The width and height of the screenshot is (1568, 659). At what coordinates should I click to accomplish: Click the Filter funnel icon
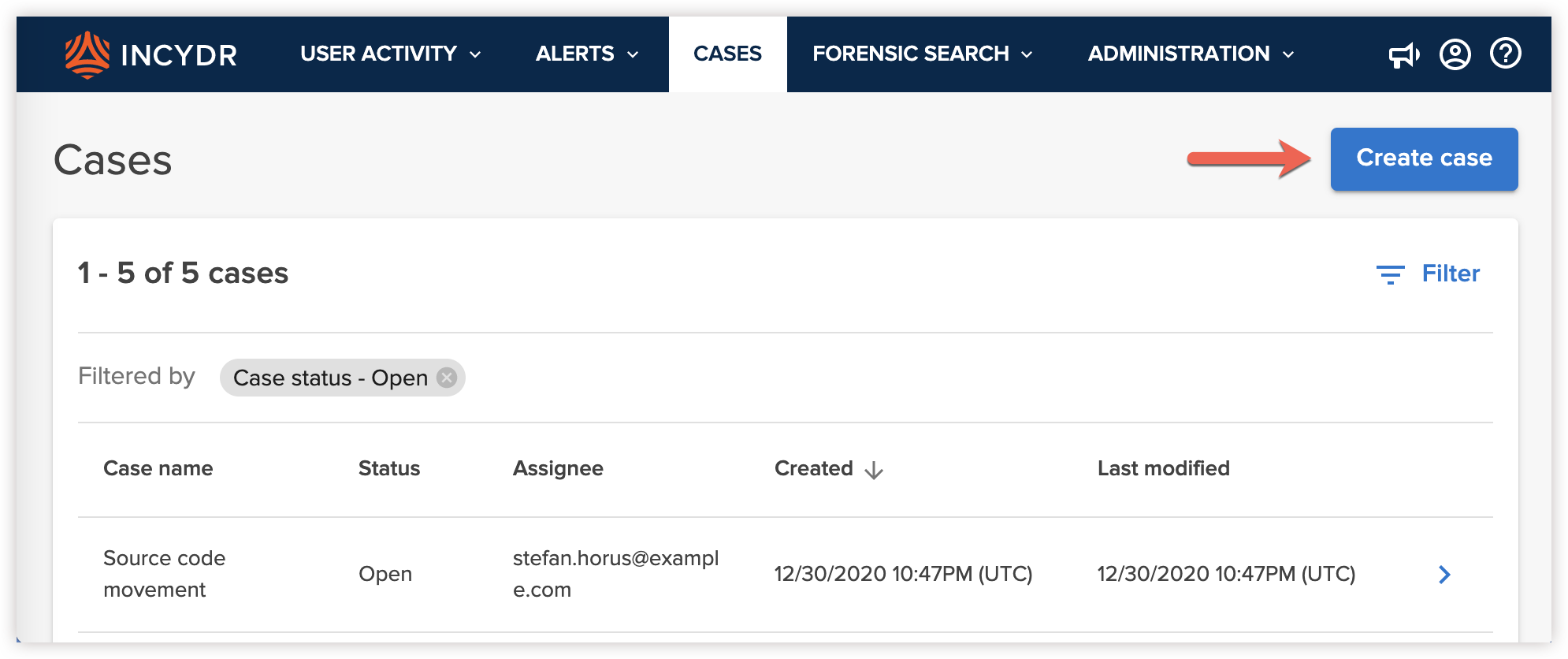(1392, 274)
